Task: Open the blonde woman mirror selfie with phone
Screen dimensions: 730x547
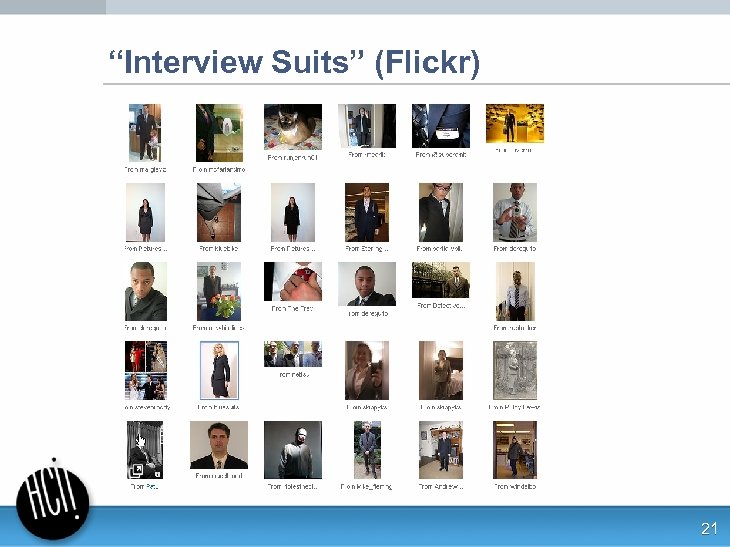Action: click(x=367, y=371)
